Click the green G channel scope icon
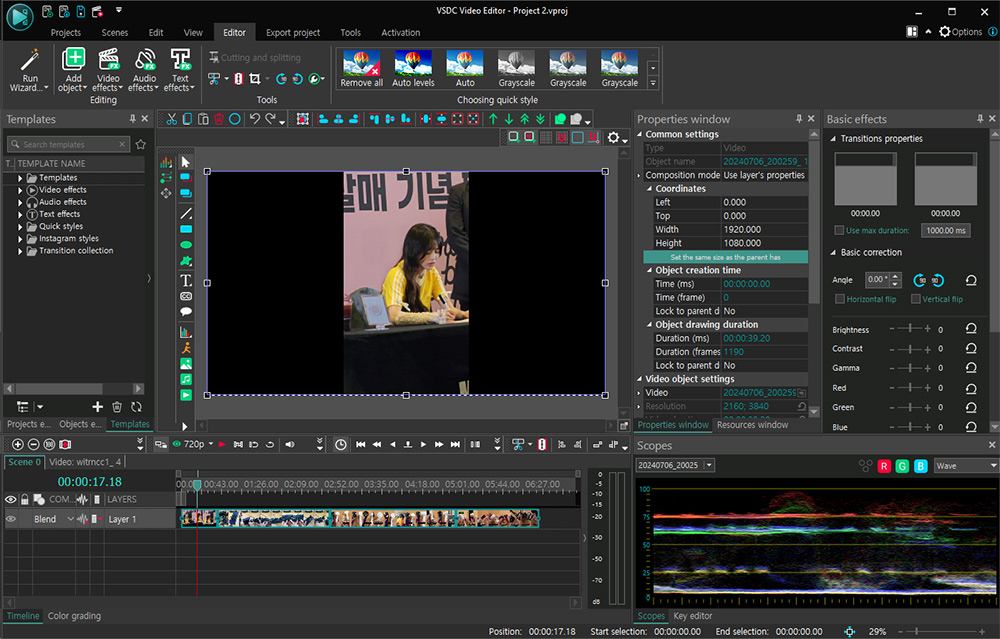 [902, 466]
